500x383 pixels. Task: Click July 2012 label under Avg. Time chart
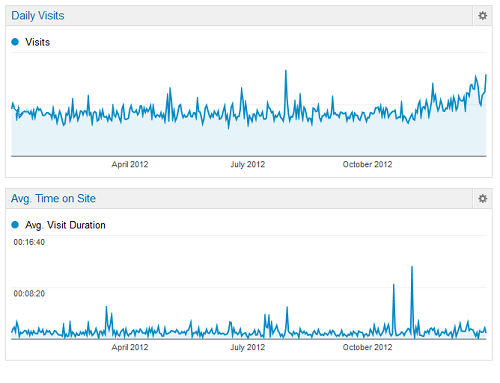(x=248, y=347)
